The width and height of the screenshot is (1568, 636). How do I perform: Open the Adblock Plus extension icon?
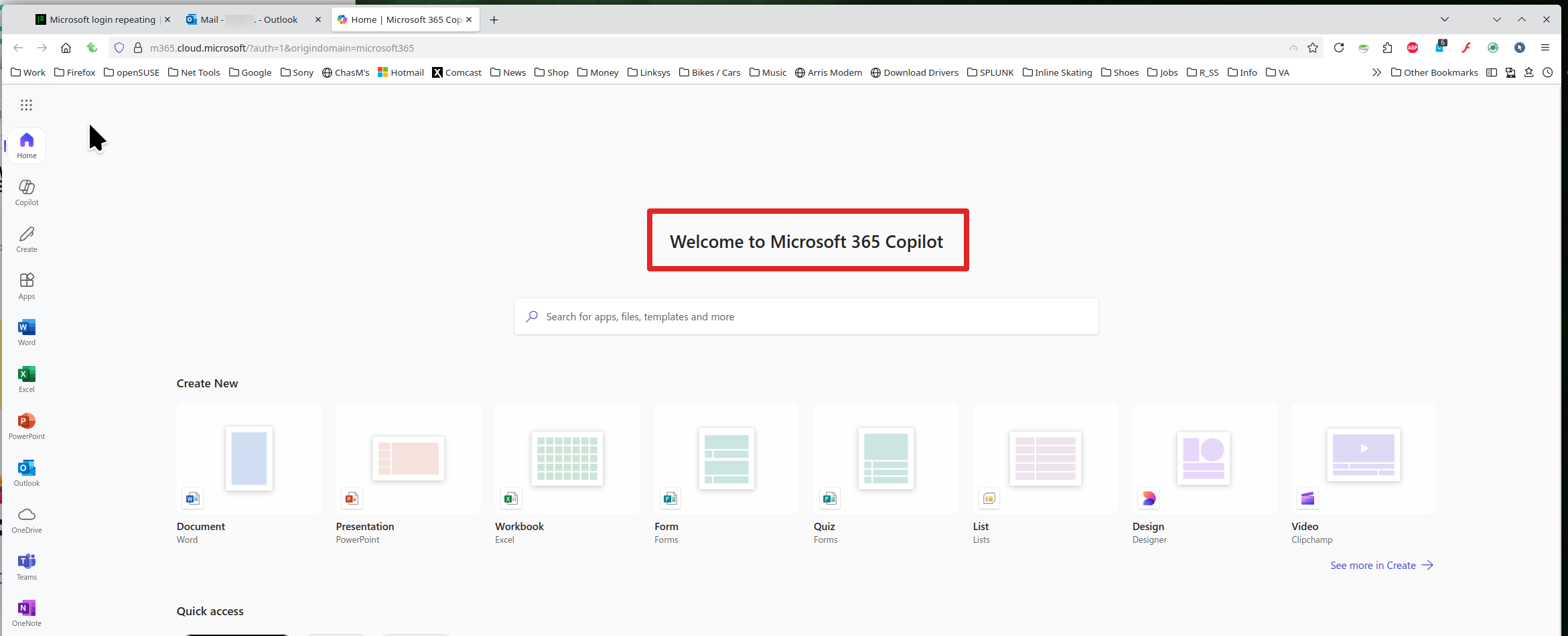click(1413, 48)
